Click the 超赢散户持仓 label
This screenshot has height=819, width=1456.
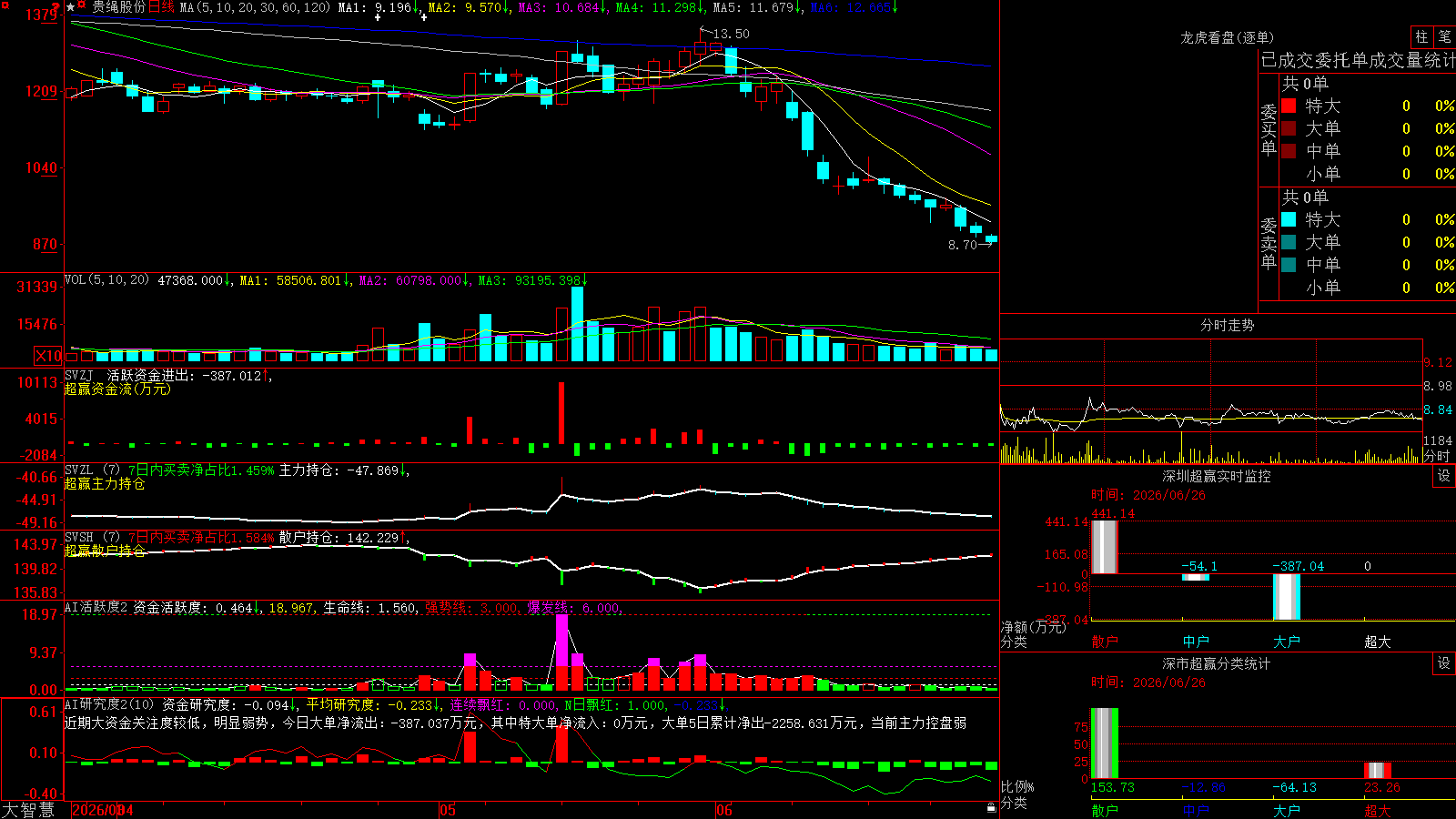pyautogui.click(x=105, y=551)
